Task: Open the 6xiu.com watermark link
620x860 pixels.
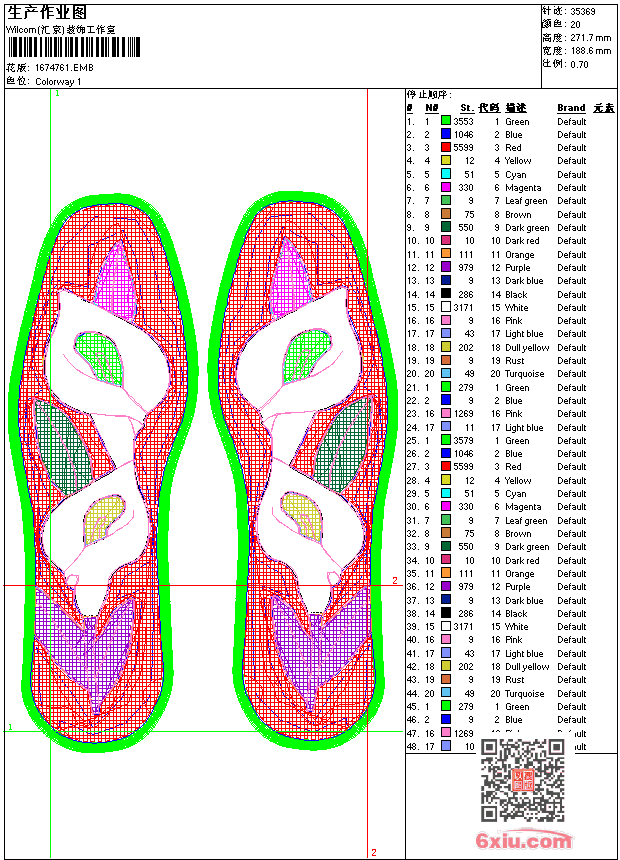Action: pos(523,840)
